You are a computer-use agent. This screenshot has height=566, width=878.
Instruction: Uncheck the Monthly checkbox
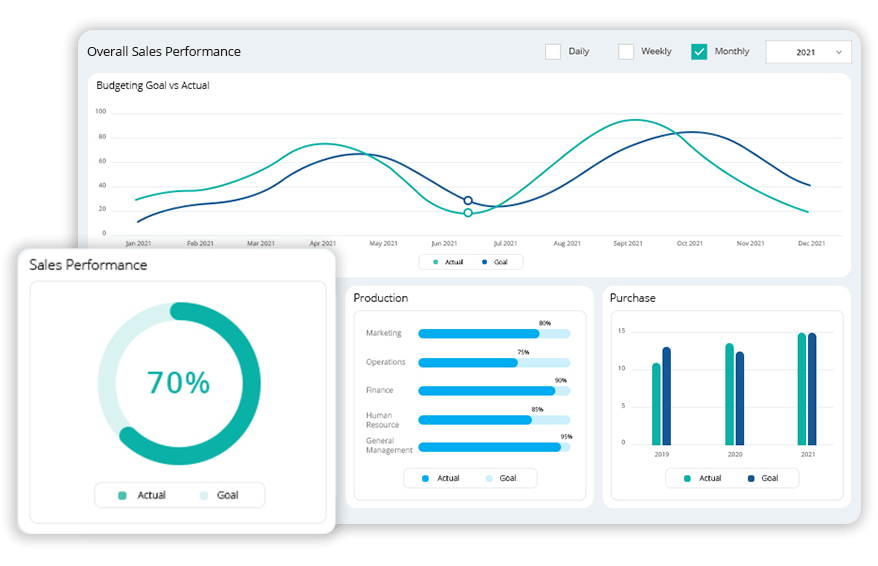click(699, 52)
